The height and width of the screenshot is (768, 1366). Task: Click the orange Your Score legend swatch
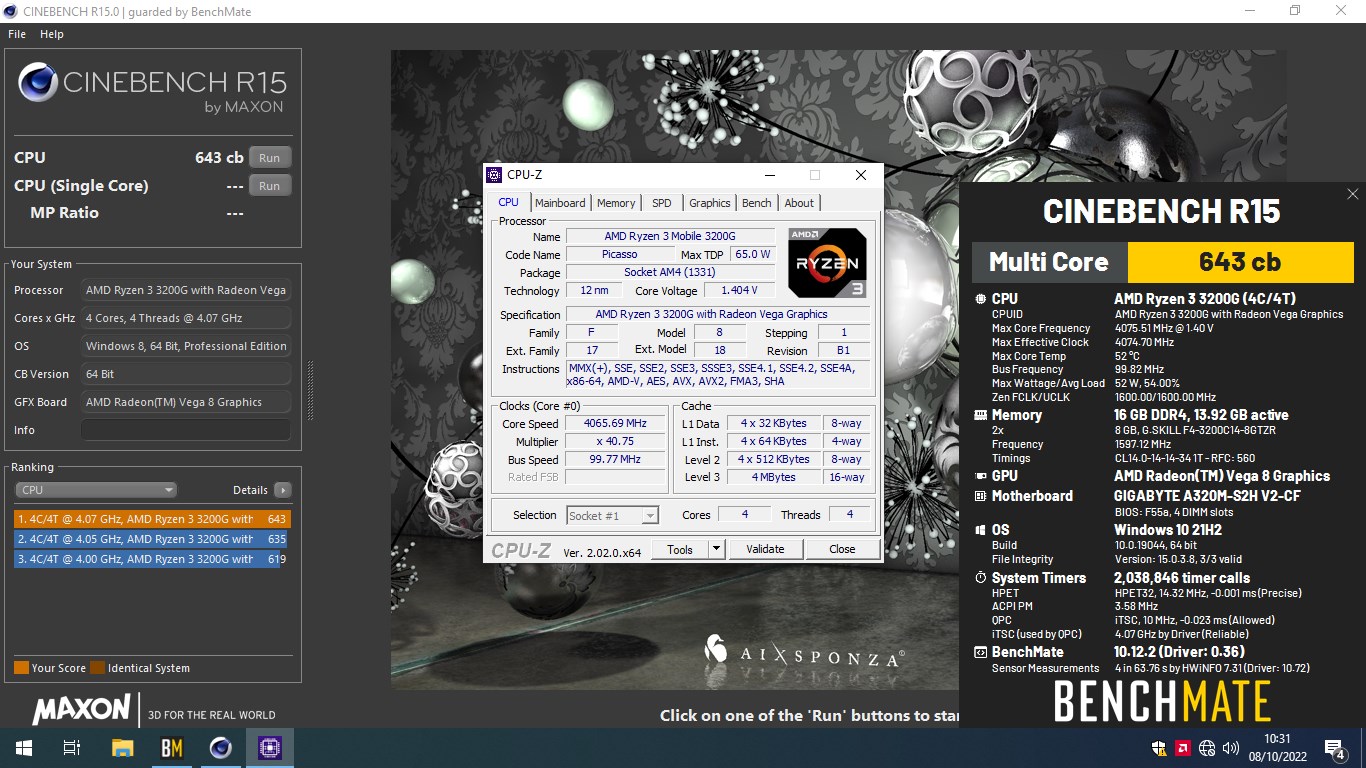21,668
